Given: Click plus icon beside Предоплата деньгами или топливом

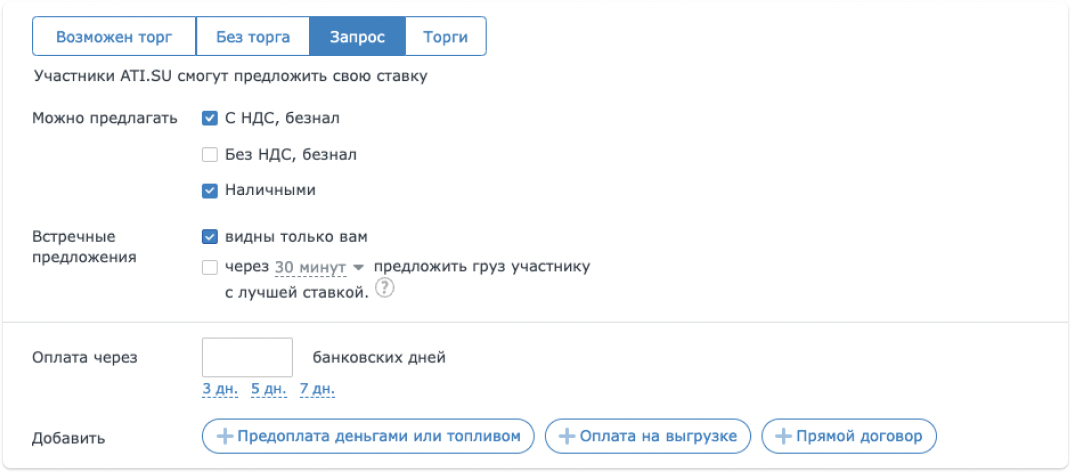Looking at the screenshot, I should 225,436.
